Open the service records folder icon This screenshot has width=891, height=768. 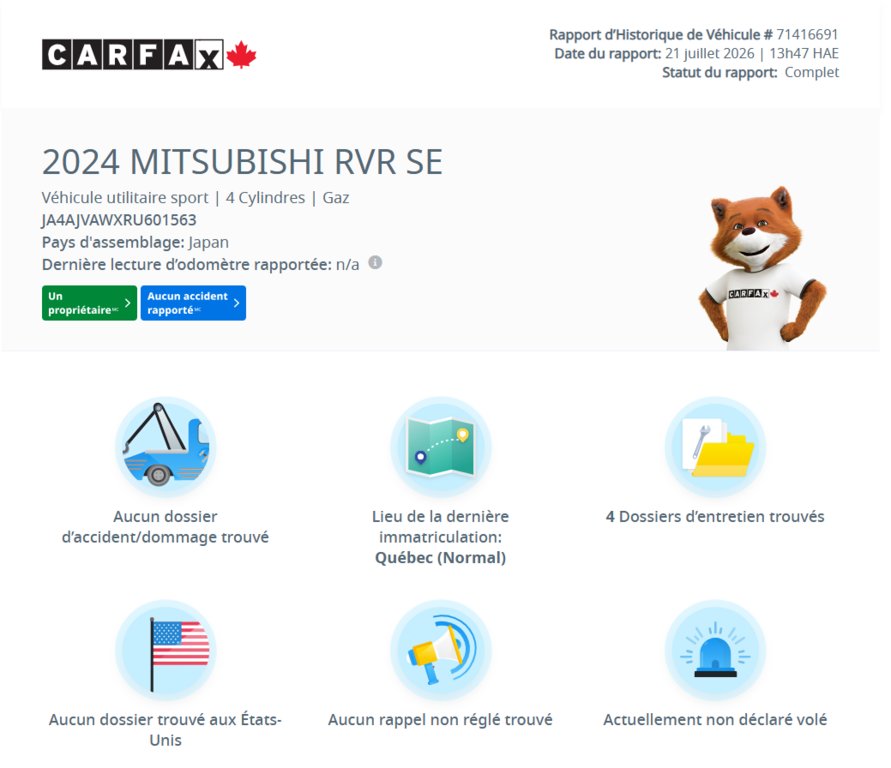pyautogui.click(x=715, y=446)
